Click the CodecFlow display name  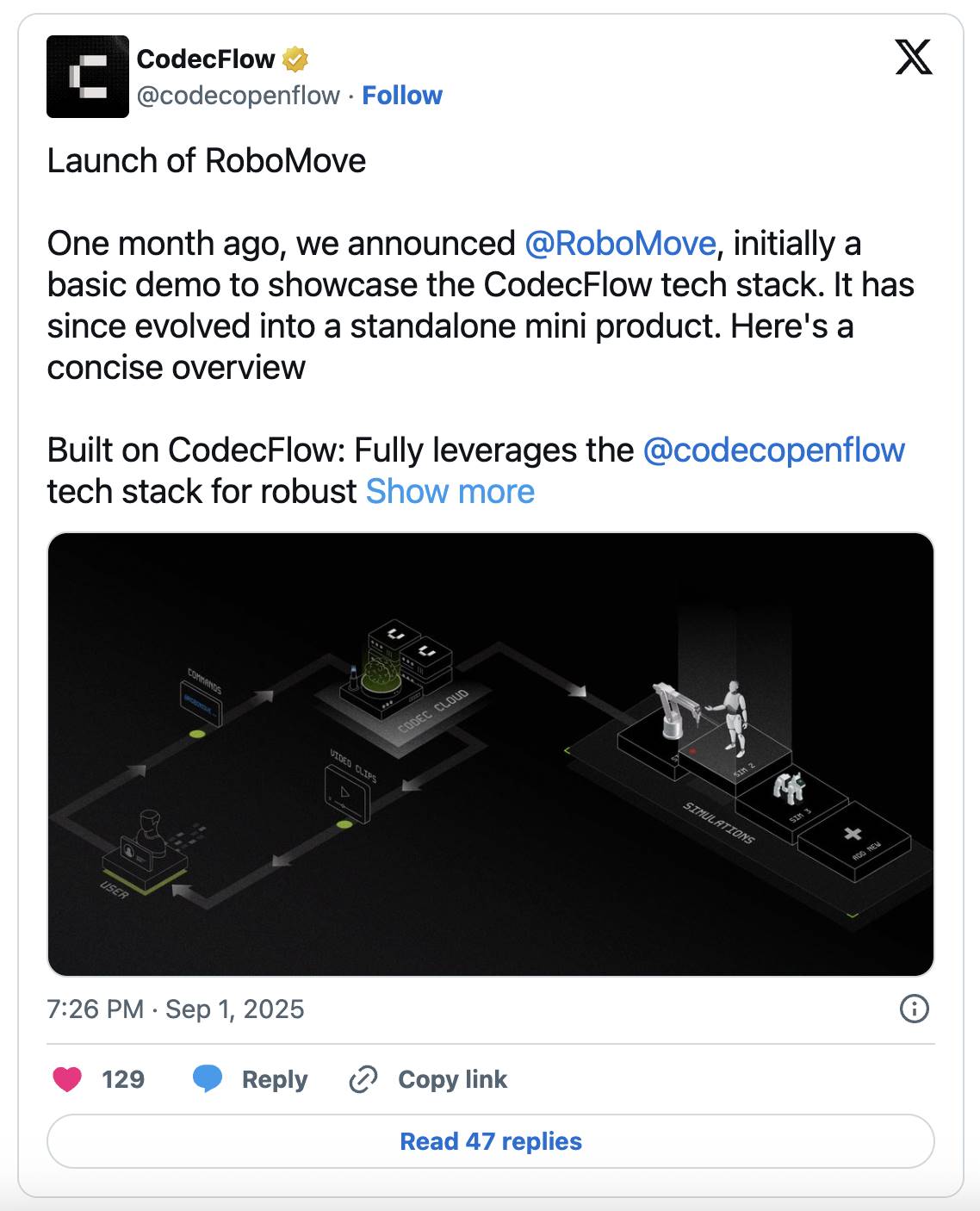point(206,59)
